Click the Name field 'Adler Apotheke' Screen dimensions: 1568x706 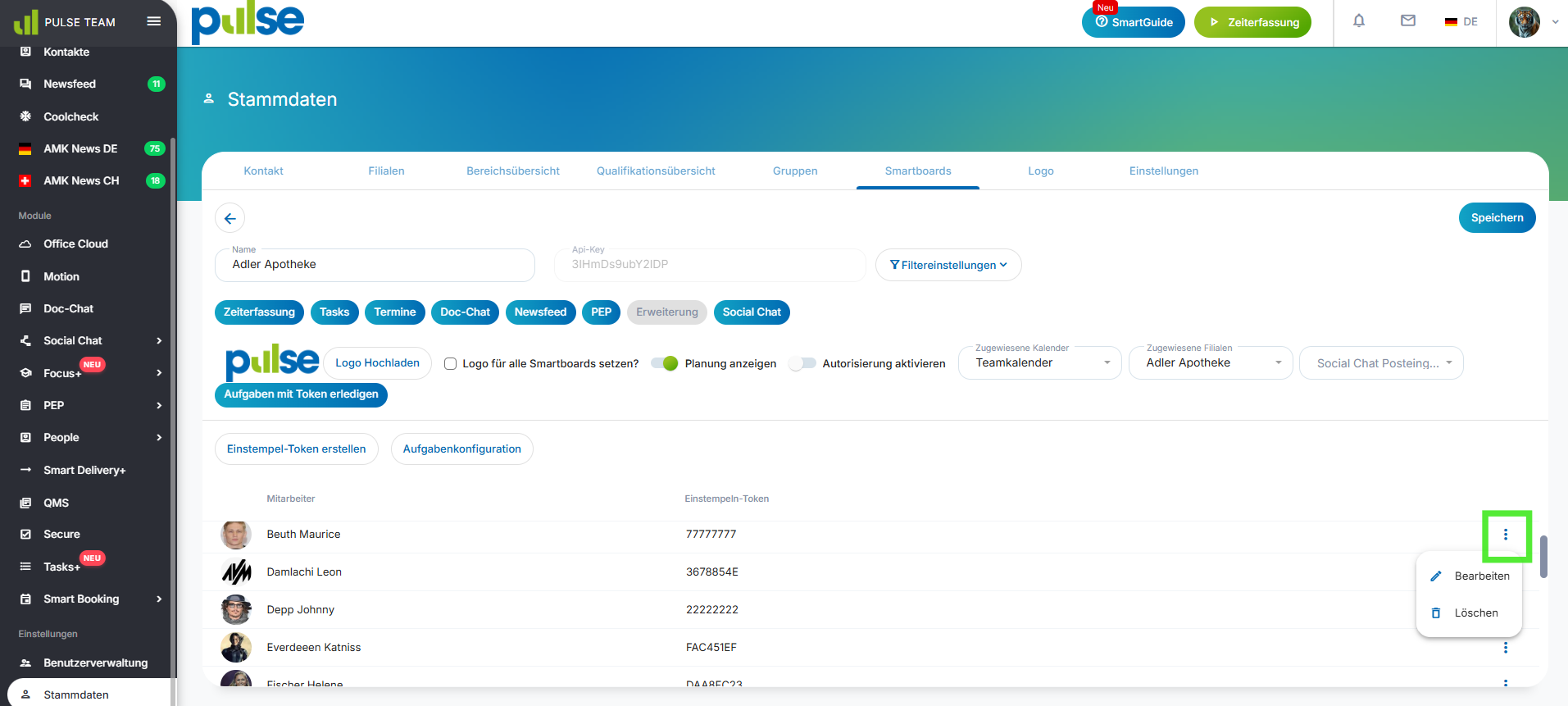pos(375,265)
